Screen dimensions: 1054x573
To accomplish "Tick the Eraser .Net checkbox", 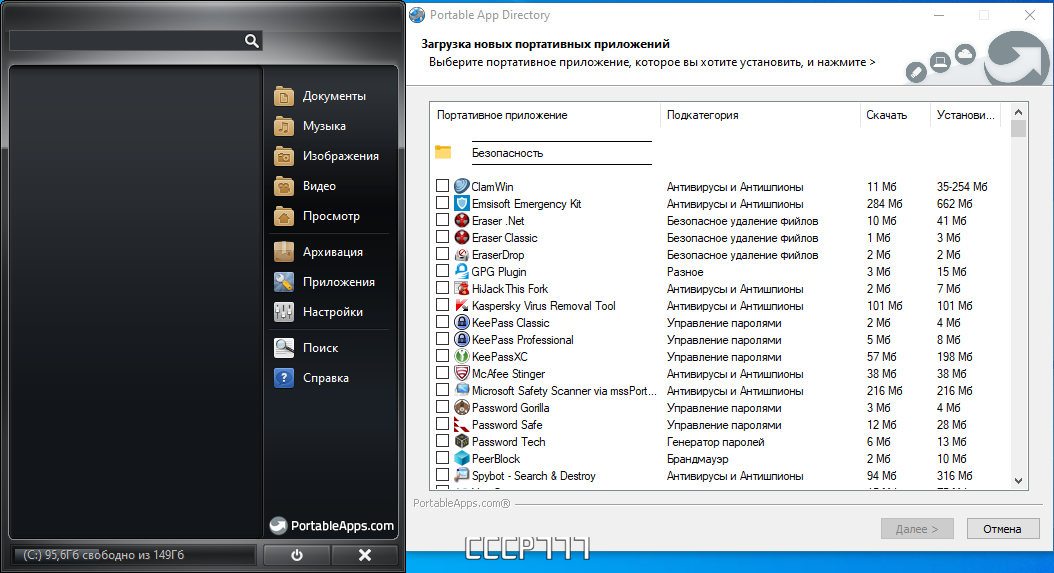I will (442, 219).
